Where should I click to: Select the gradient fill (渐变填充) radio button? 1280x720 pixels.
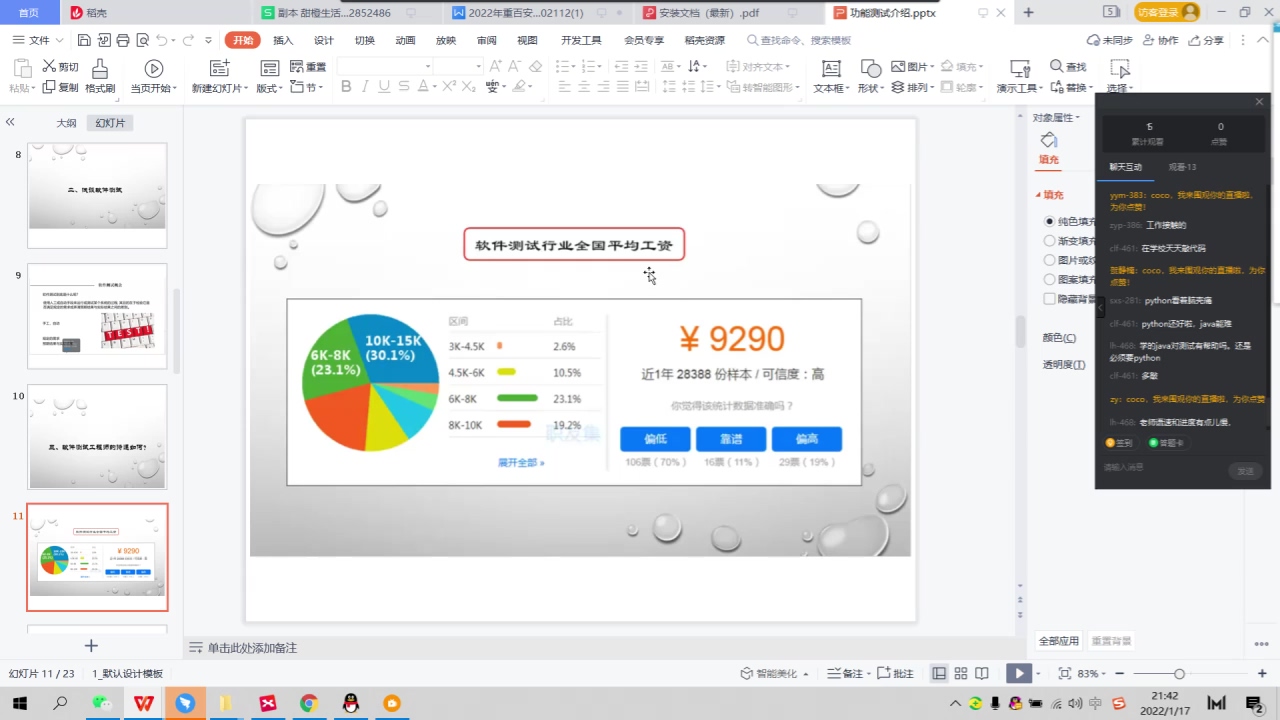coord(1049,241)
